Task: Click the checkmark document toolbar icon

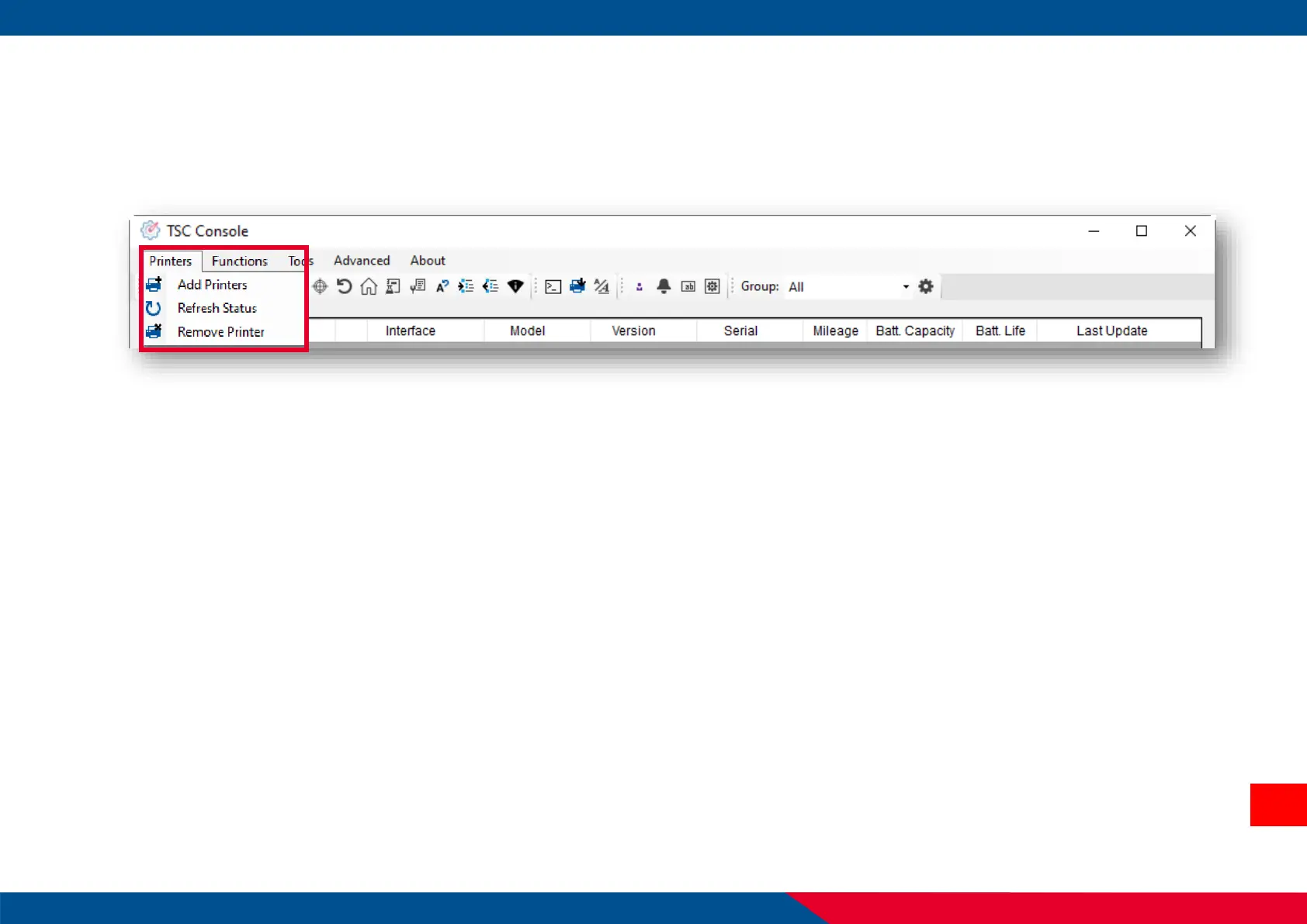Action: pyautogui.click(x=418, y=286)
